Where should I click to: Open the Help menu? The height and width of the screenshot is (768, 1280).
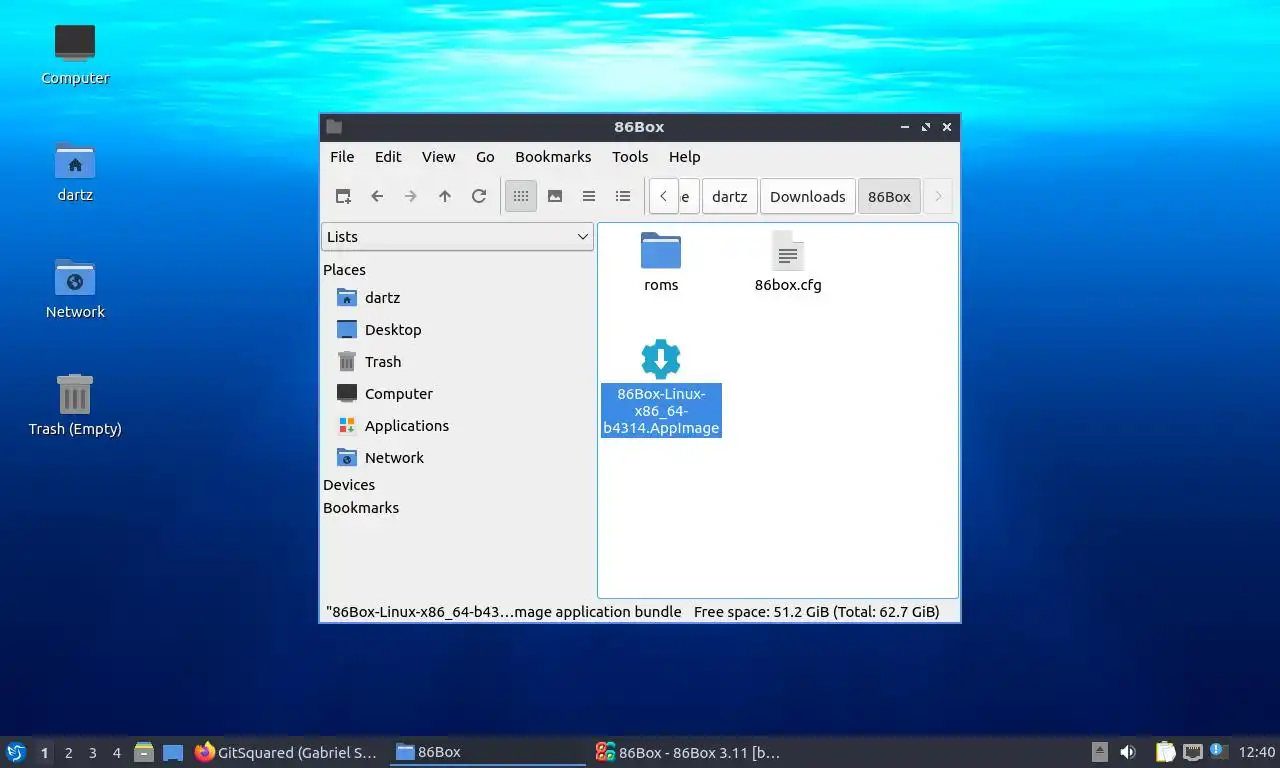(x=684, y=157)
